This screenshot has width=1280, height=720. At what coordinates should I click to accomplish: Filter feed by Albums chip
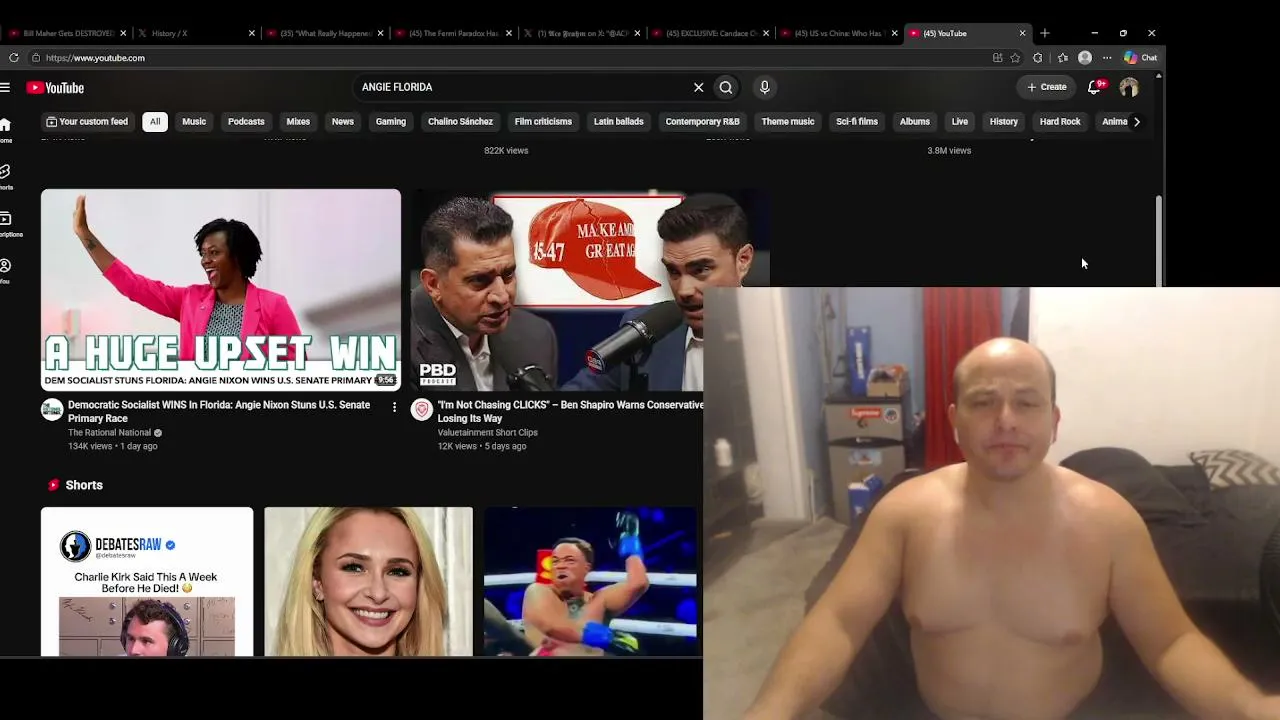[915, 122]
